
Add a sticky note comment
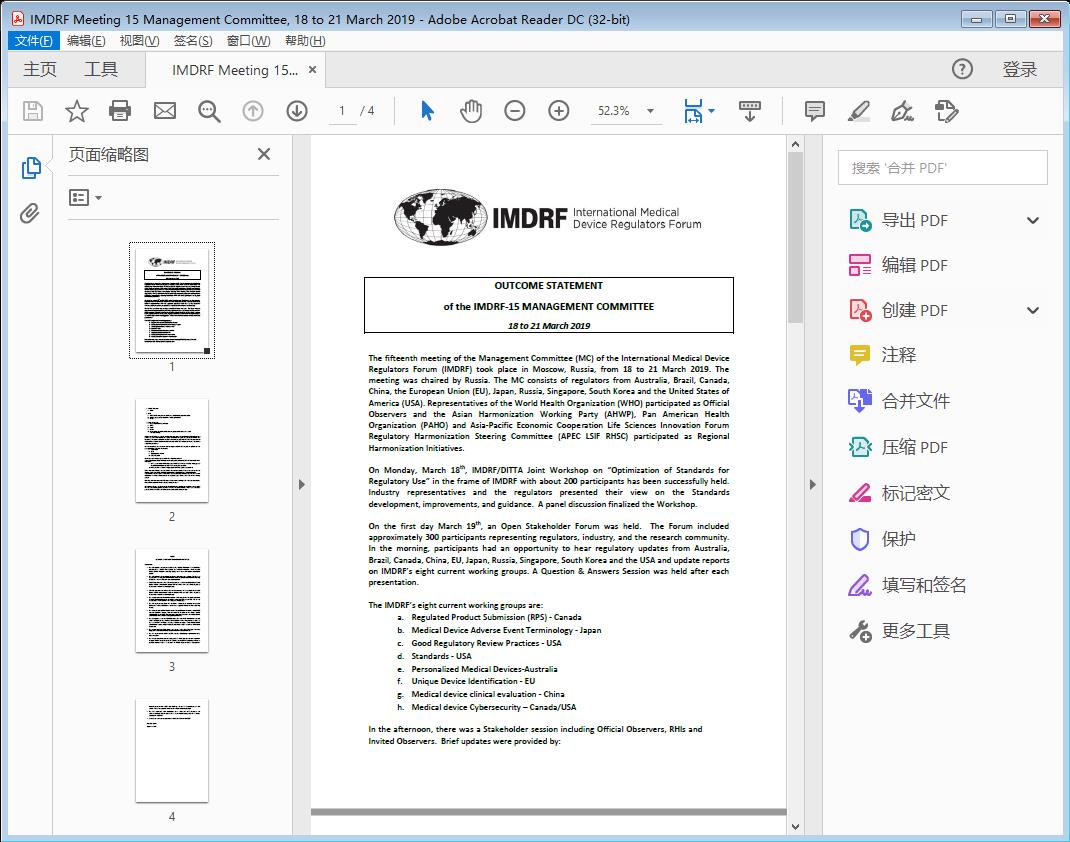pos(815,111)
